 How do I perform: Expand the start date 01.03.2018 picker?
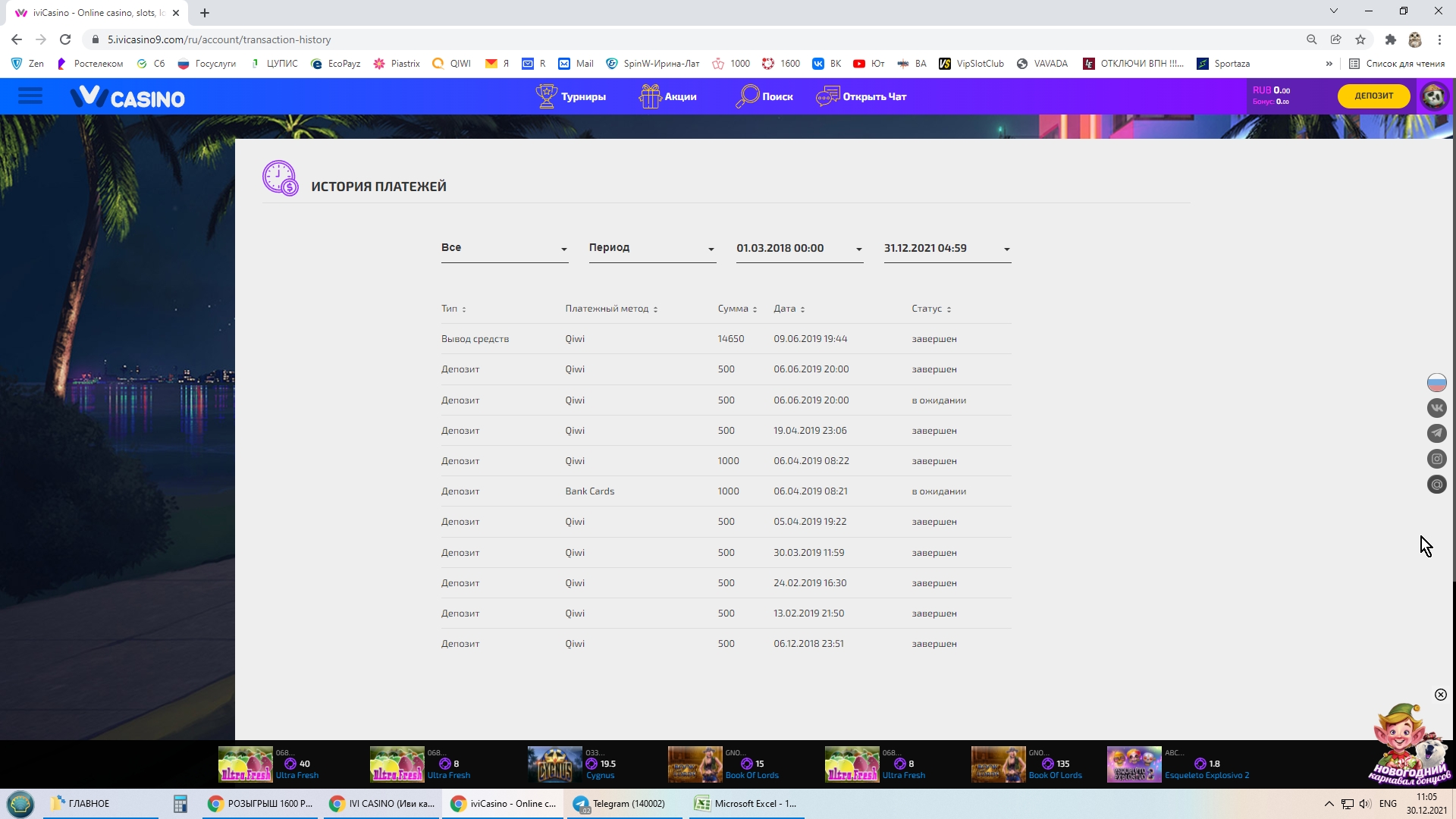(799, 248)
